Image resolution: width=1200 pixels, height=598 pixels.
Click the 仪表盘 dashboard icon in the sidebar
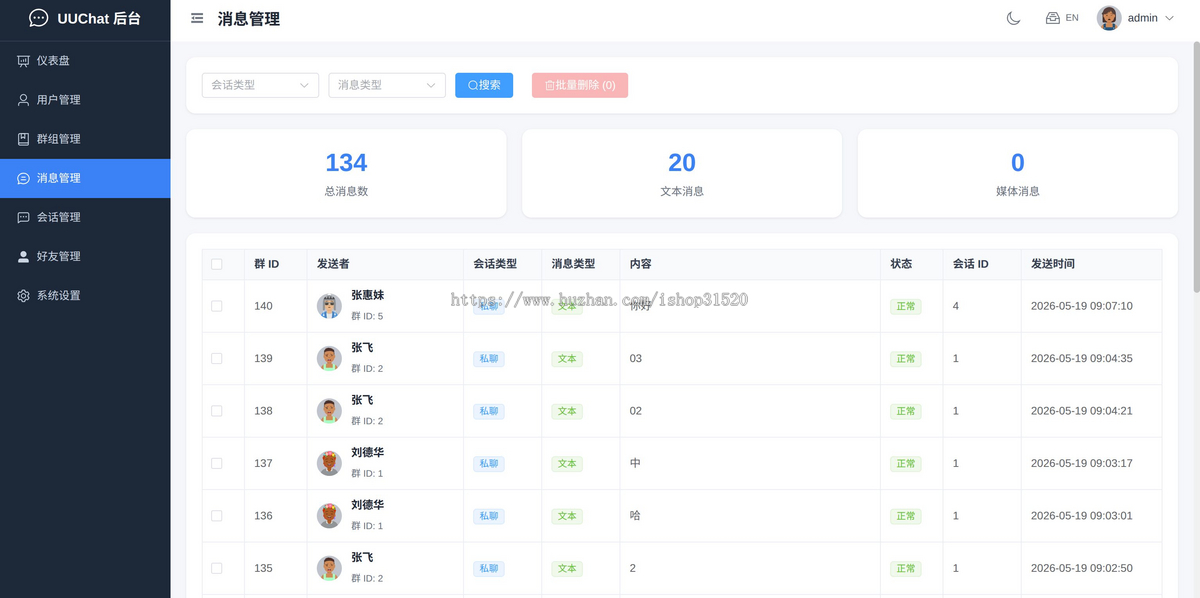23,61
